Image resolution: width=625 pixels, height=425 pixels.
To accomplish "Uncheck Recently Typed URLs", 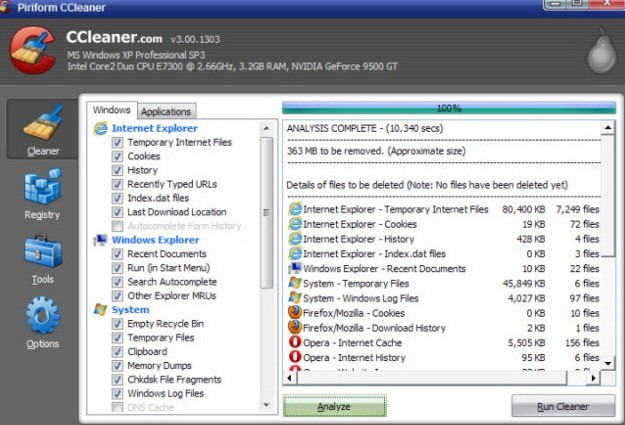I will pos(117,184).
